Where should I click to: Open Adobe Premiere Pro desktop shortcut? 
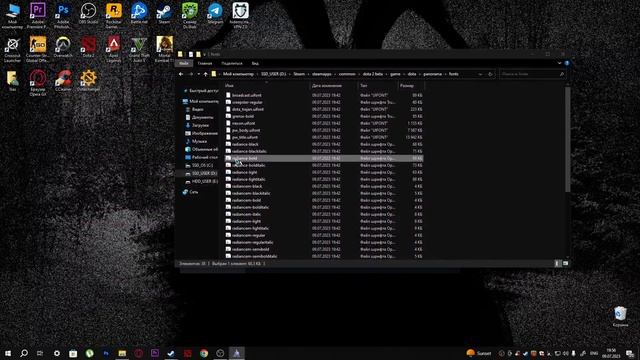pyautogui.click(x=38, y=16)
